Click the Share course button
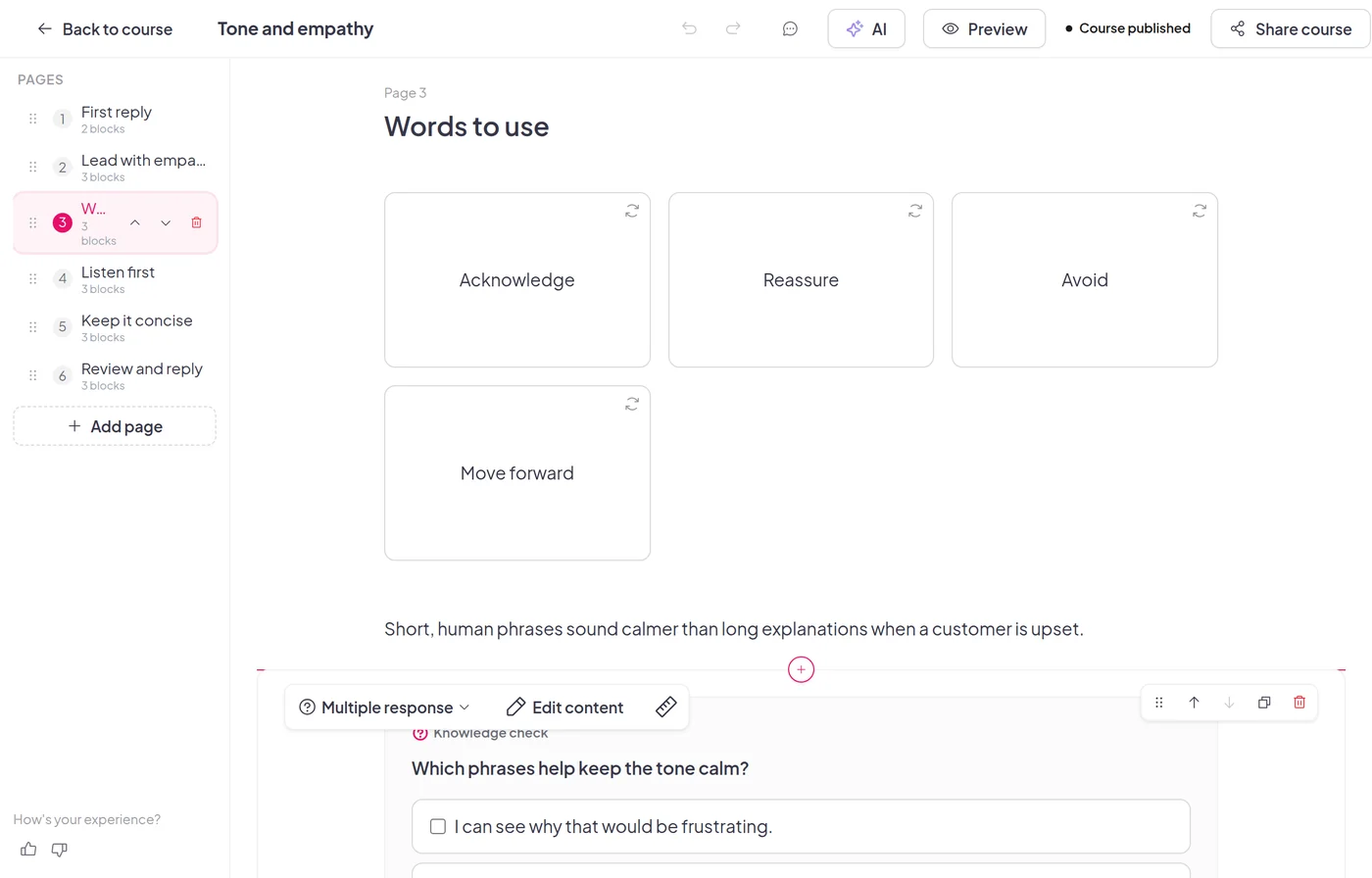The image size is (1372, 878). click(1291, 29)
